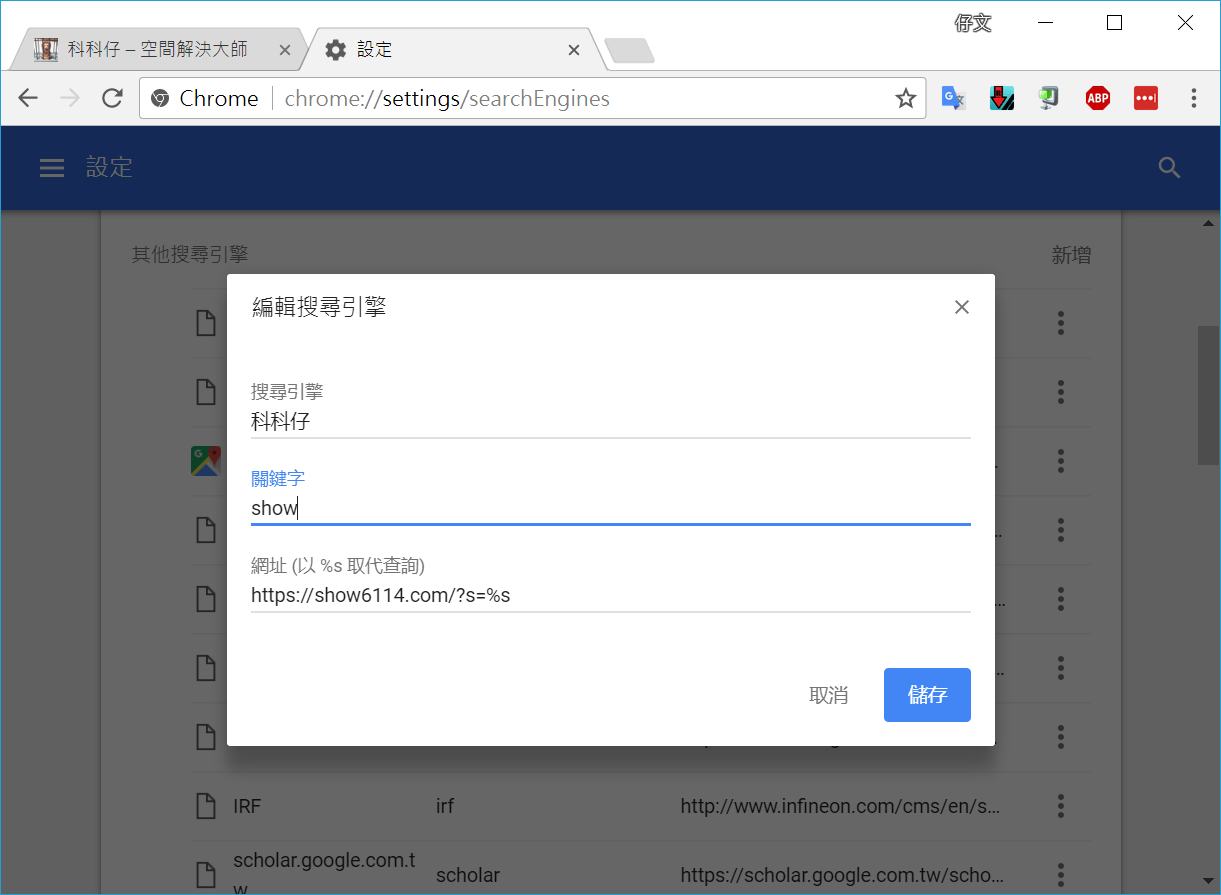Screen dimensions: 1221x895
Task: Open the Chrome three-dot main menu
Action: click(x=1194, y=98)
